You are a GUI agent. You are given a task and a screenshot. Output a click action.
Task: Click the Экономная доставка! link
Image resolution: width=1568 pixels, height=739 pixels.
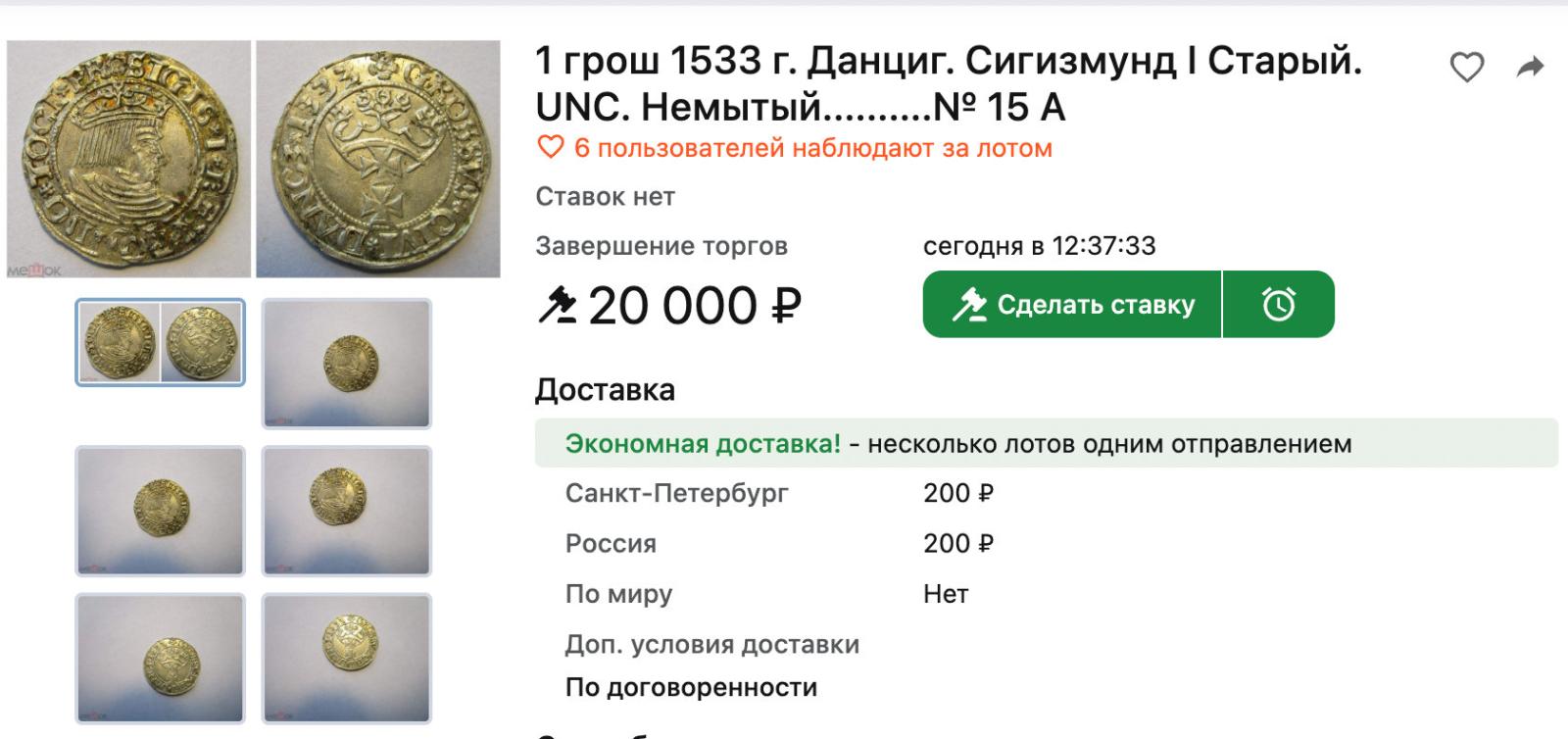[703, 444]
